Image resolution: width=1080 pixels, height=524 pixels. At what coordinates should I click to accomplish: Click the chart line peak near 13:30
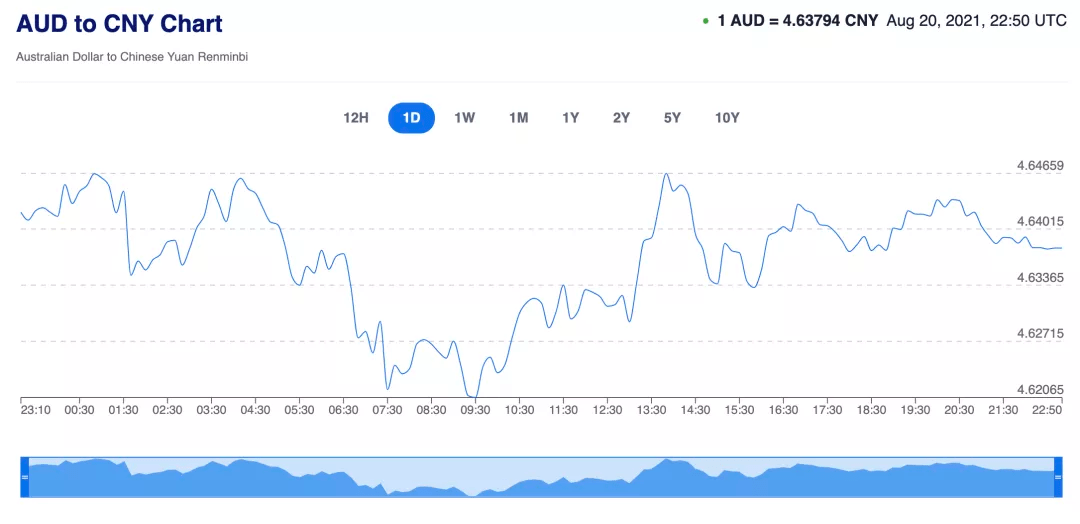(x=666, y=174)
